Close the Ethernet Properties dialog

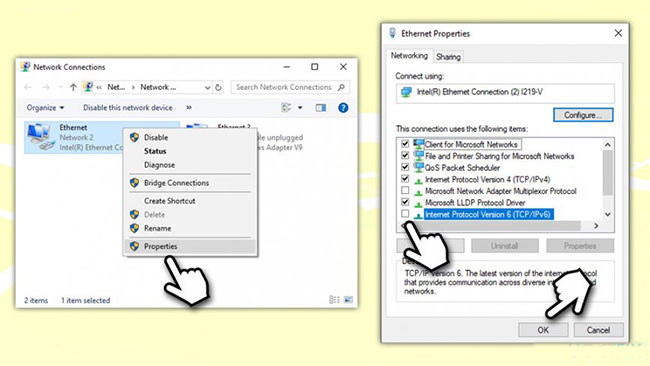pos(618,33)
